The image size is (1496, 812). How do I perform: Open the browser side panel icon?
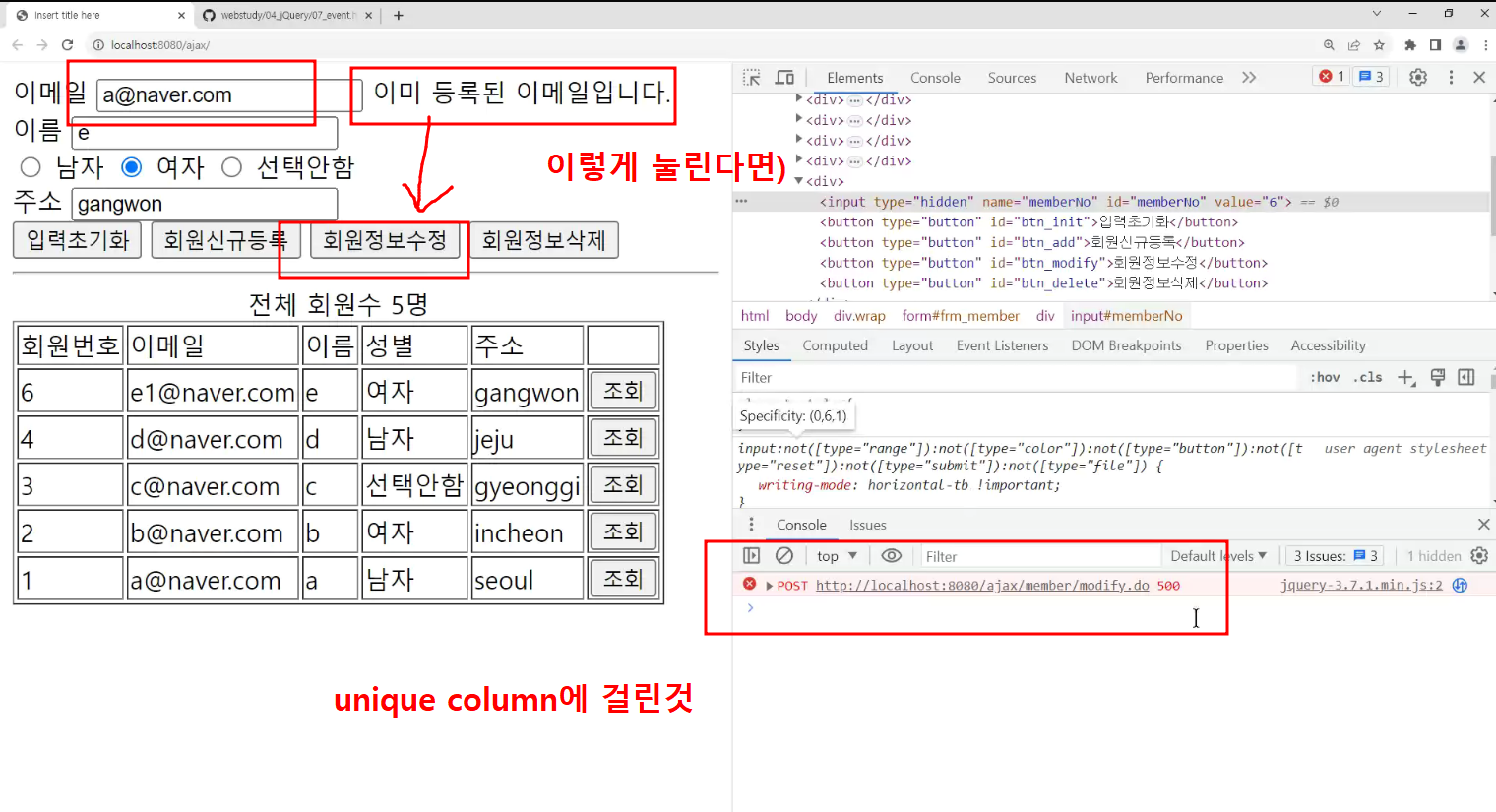(1435, 44)
